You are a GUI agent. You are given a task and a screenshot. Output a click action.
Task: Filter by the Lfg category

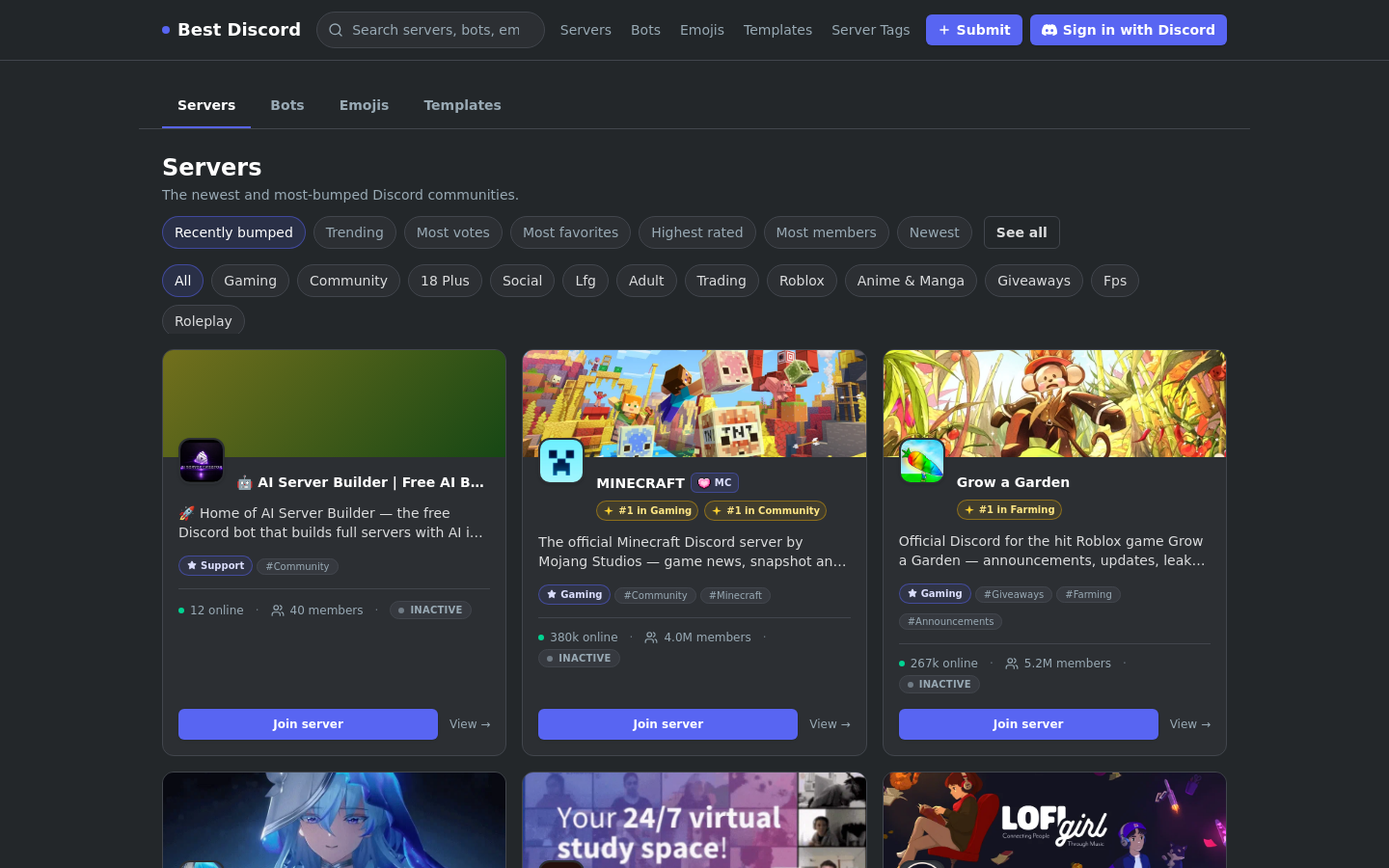[x=586, y=281]
